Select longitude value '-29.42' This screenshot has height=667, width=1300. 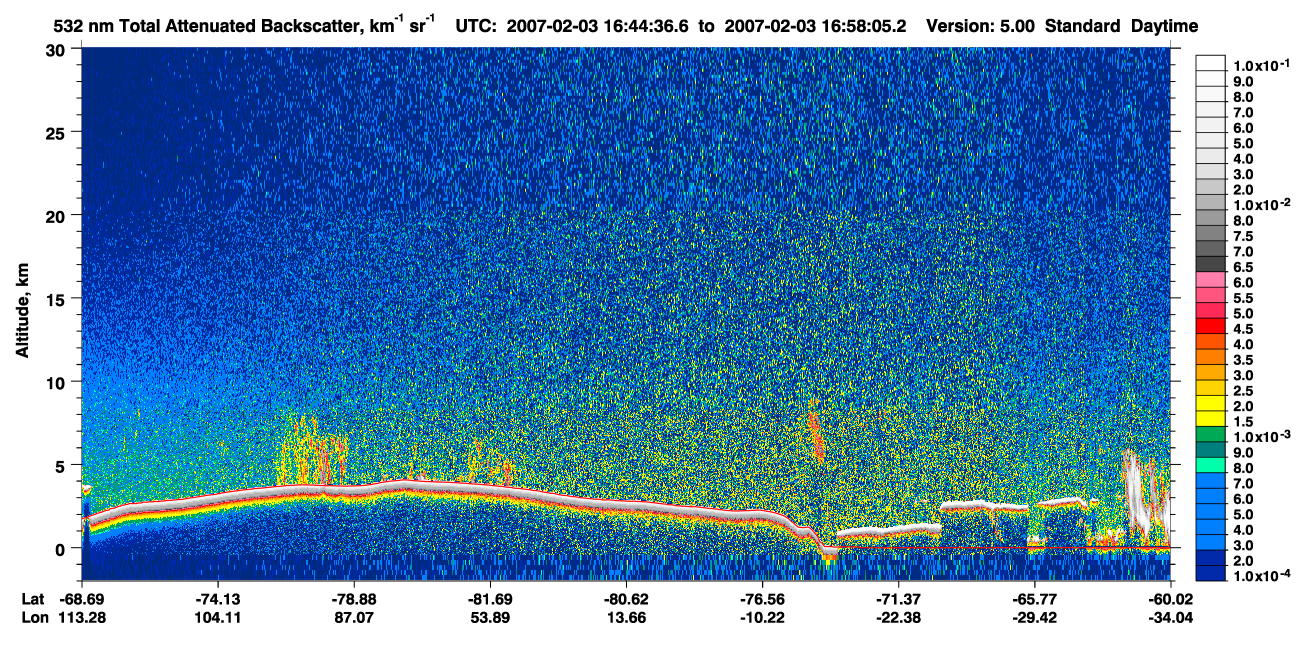click(x=1035, y=617)
